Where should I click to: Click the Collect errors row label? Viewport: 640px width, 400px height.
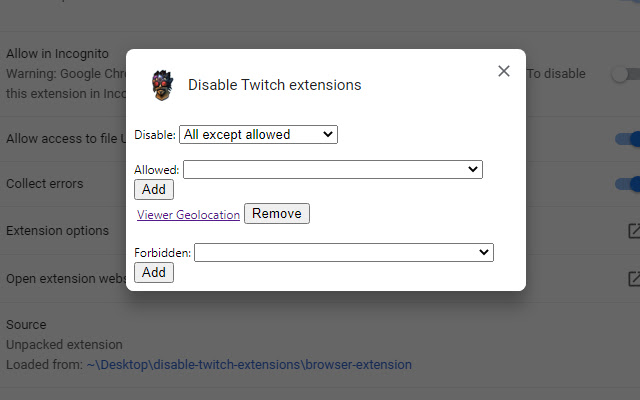45,184
